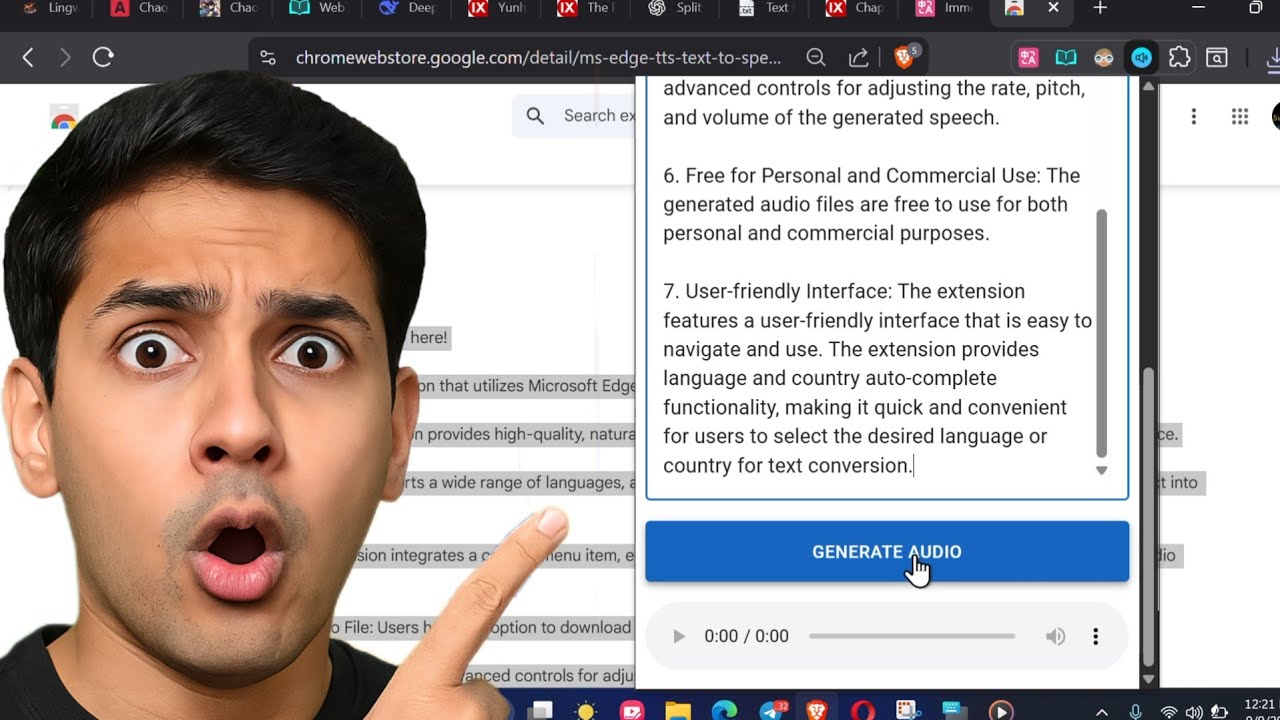This screenshot has height=720, width=1280.
Task: Switch to the Lingv tab
Action: pyautogui.click(x=49, y=8)
